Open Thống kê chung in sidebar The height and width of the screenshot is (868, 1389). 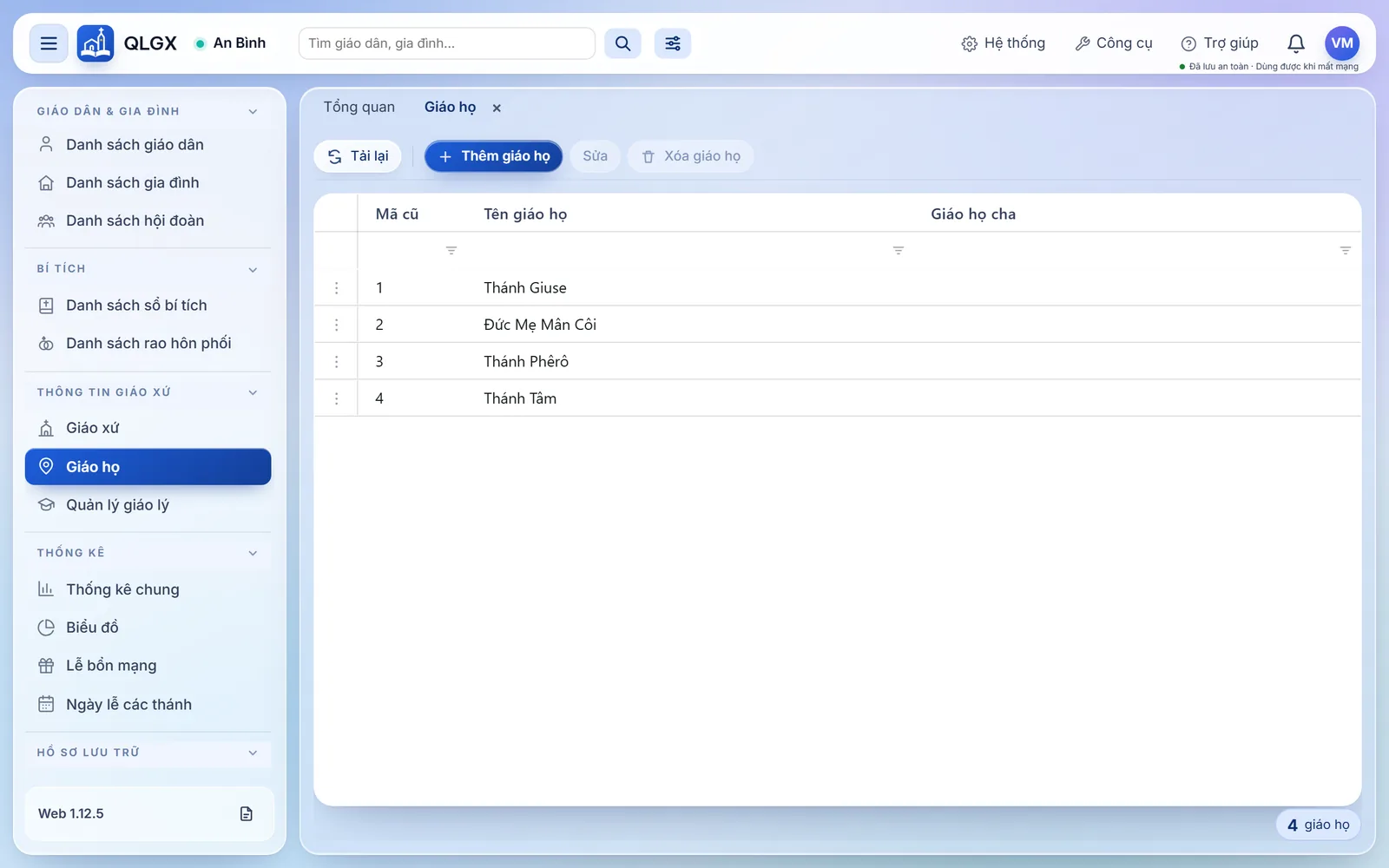148,589
